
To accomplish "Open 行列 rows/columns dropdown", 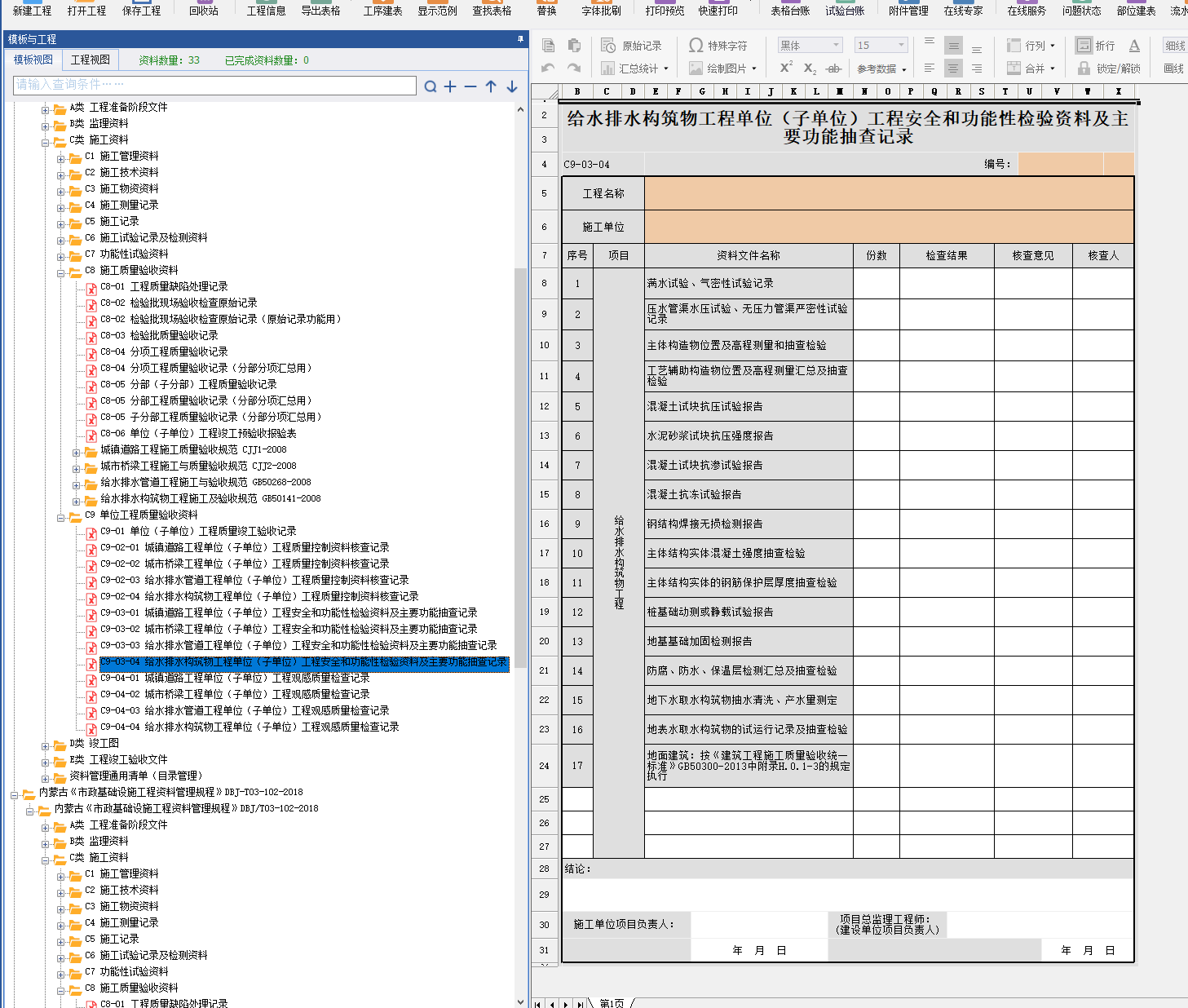I will pyautogui.click(x=1031, y=46).
